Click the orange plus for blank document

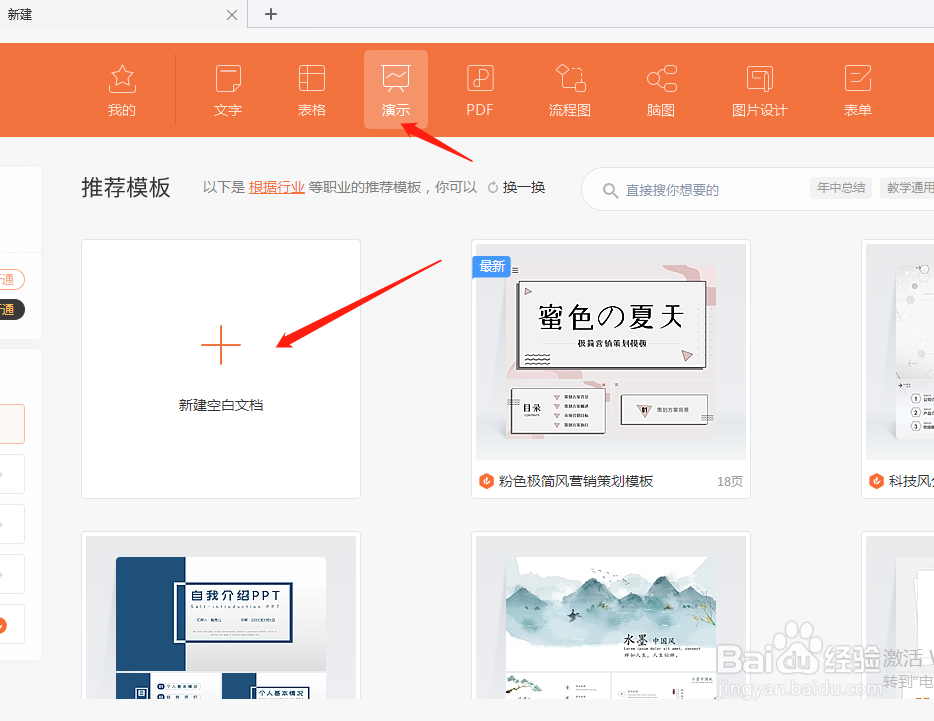click(221, 345)
